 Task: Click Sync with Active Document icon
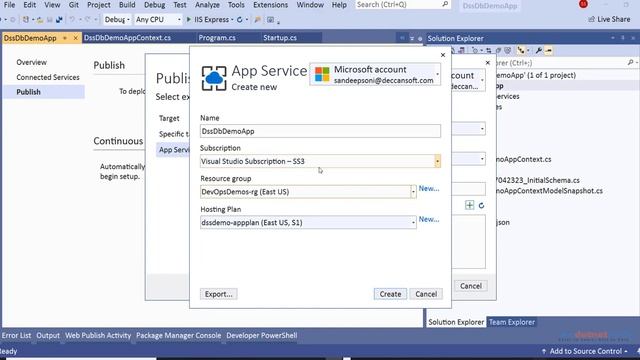pyautogui.click(x=489, y=51)
